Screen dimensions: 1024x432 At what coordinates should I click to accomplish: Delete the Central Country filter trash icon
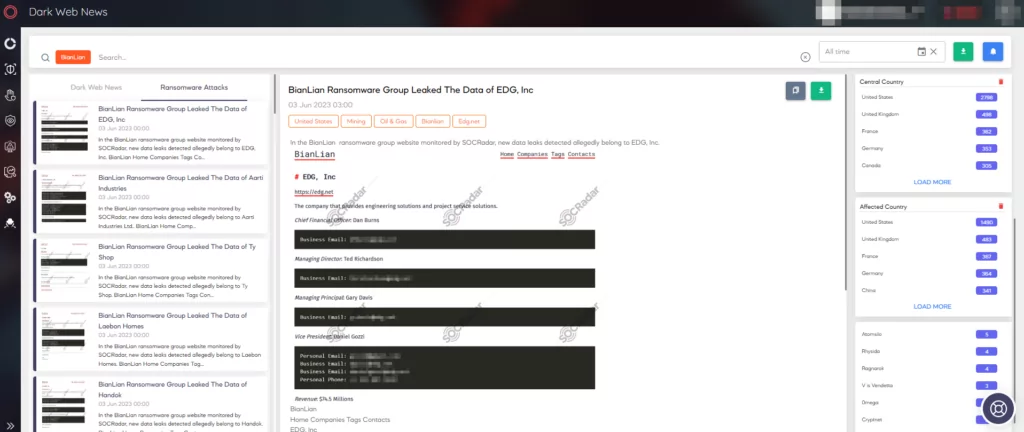pyautogui.click(x=1000, y=82)
